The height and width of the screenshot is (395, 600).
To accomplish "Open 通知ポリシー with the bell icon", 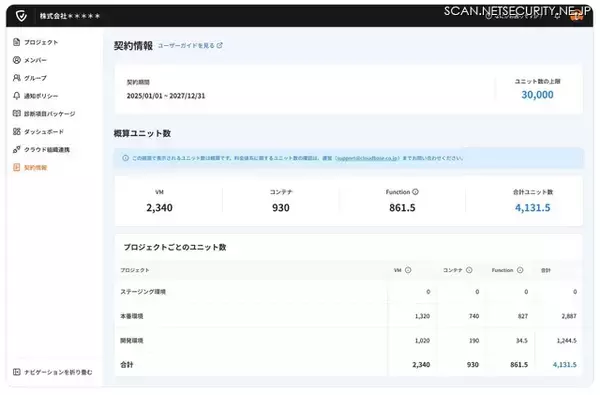I will (x=35, y=96).
